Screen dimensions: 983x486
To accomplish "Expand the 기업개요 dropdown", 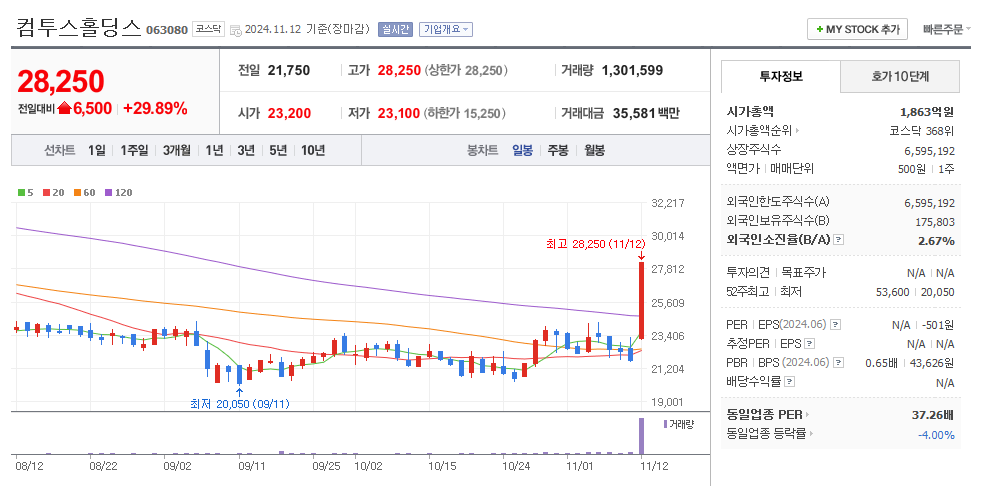I will point(446,29).
